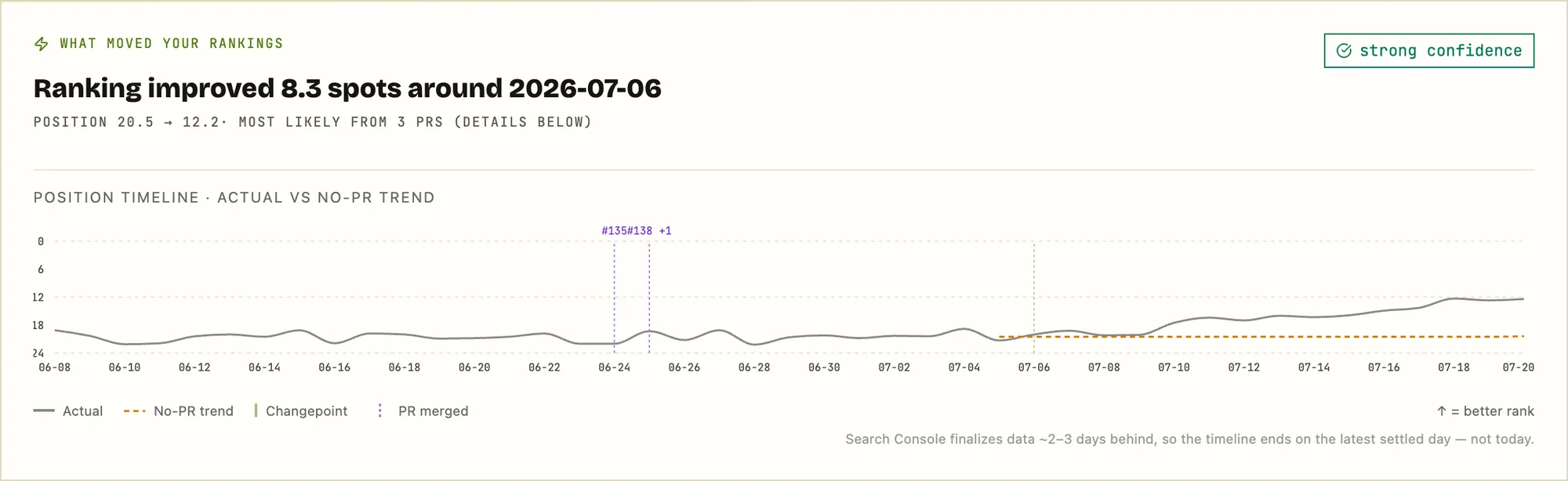Click the strong confidence badge
The height and width of the screenshot is (481, 1568).
tap(1428, 51)
